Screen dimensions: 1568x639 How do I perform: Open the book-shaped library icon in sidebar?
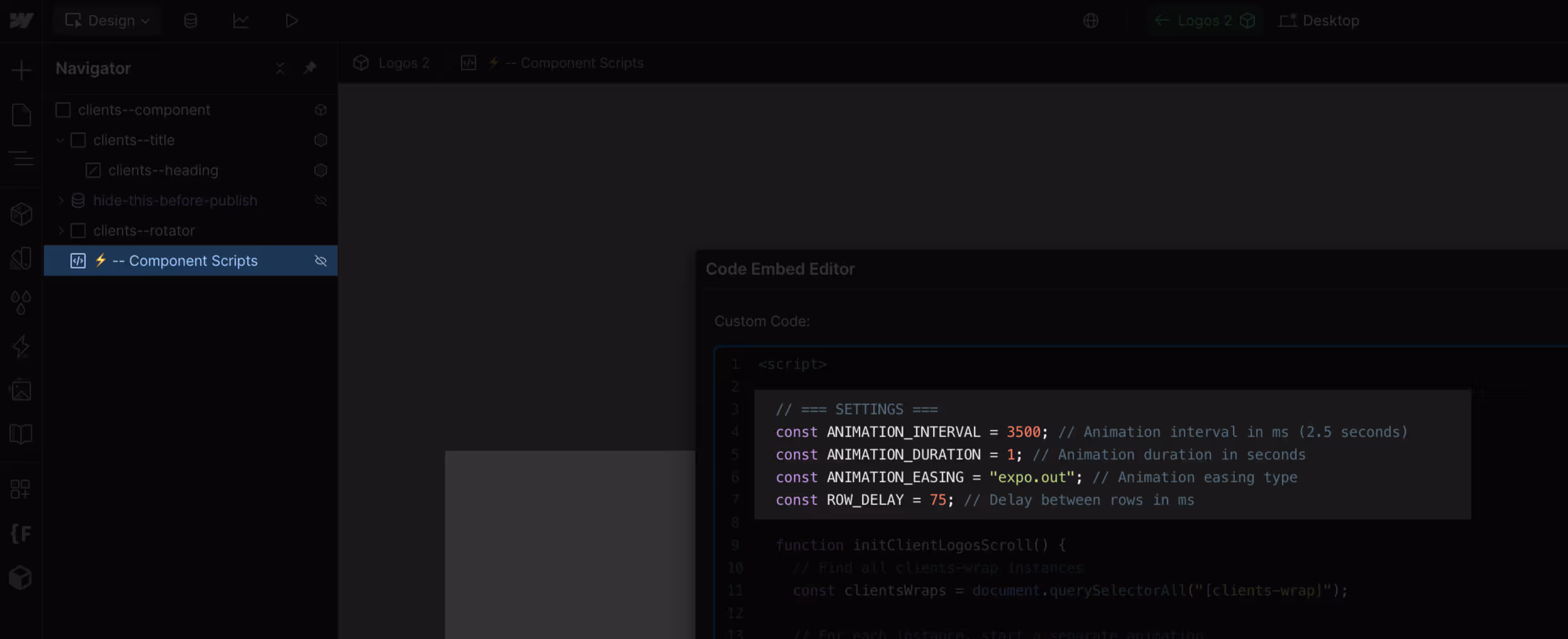21,434
